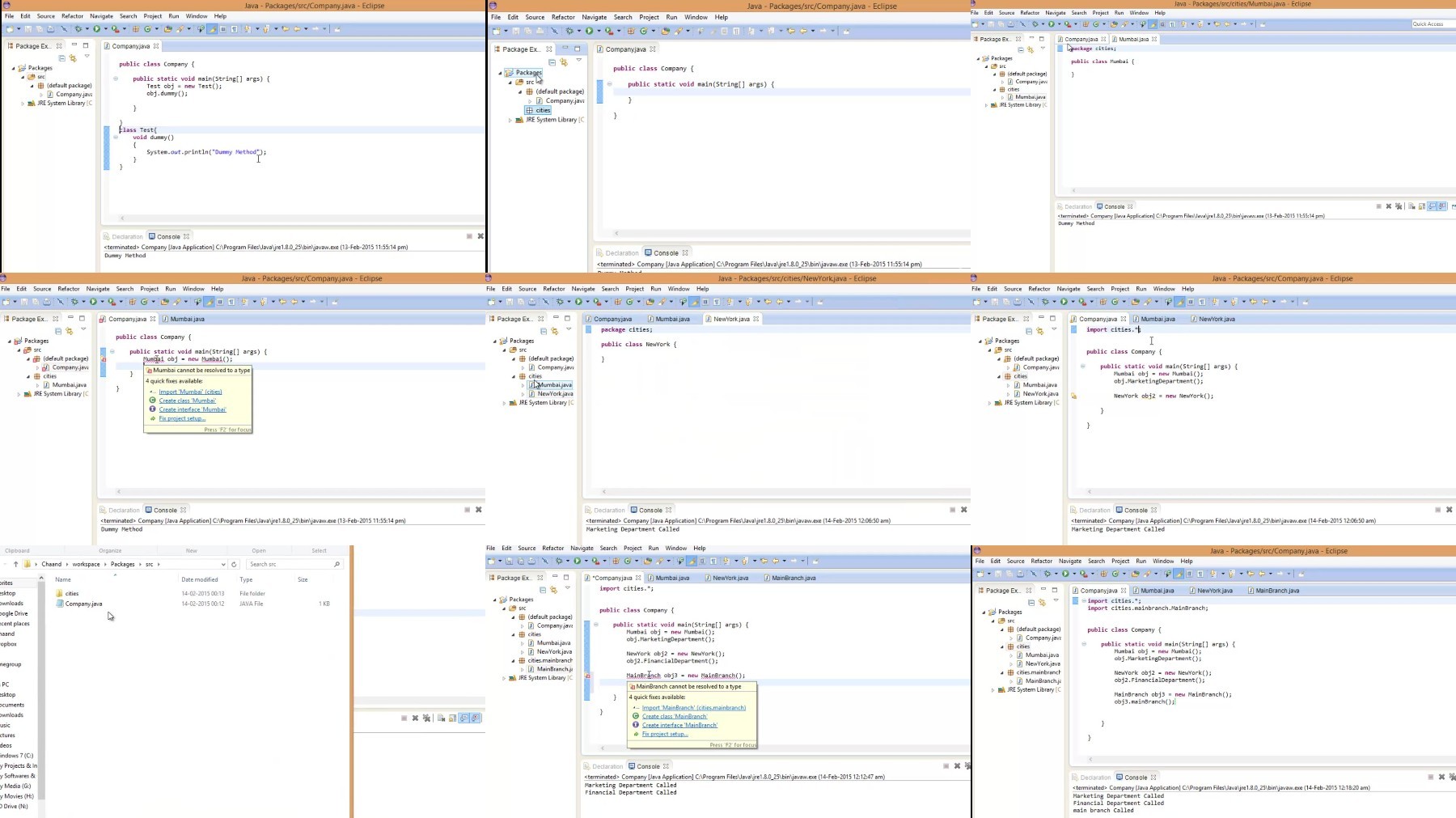Click Quick Access field in Mumbai.java-titled window
The width and height of the screenshot is (1456, 818).
click(1433, 23)
